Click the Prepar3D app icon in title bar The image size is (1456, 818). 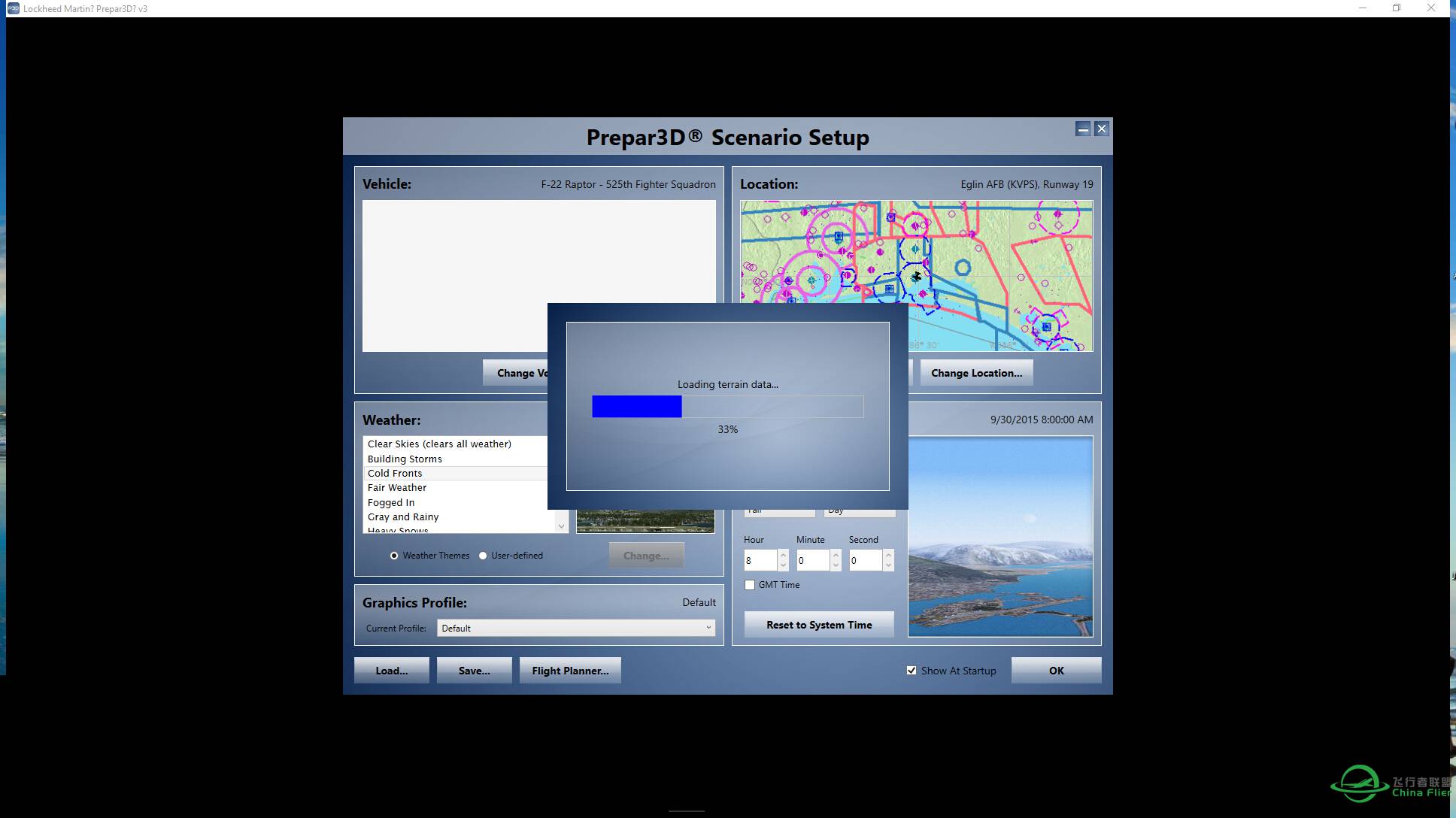[13, 8]
